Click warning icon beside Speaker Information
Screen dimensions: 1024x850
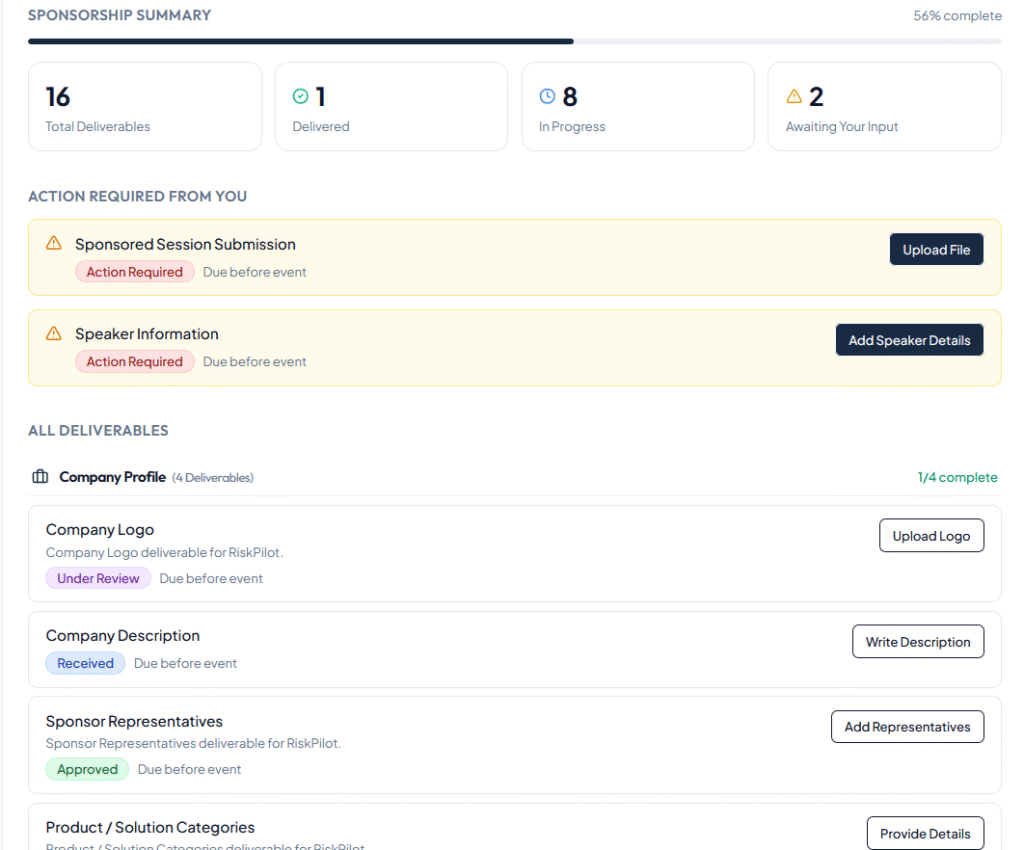54,333
